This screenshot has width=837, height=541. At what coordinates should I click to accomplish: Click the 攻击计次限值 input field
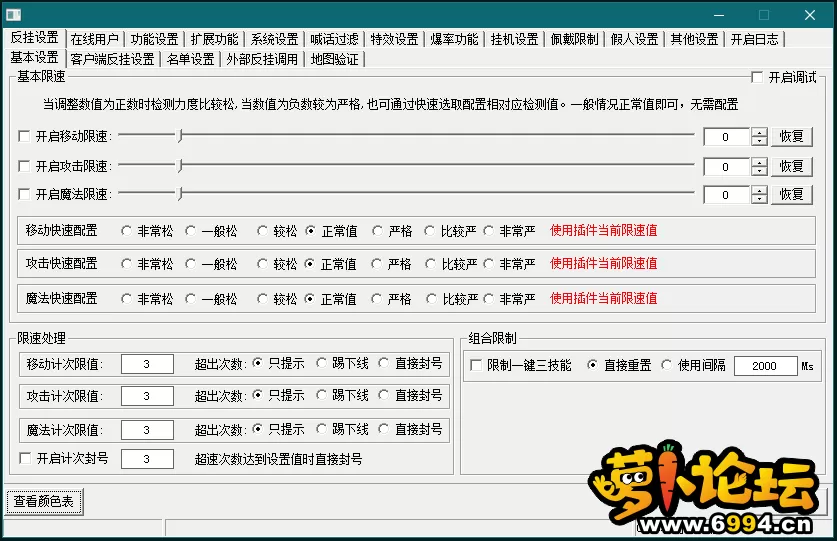(147, 396)
